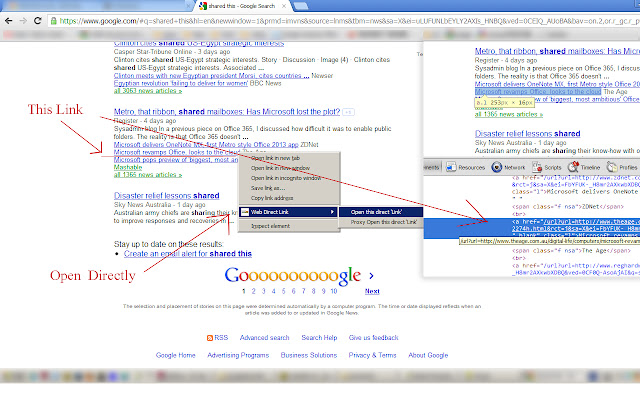The width and height of the screenshot is (640, 400).
Task: Go to results page 10
Action: pyautogui.click(x=334, y=291)
